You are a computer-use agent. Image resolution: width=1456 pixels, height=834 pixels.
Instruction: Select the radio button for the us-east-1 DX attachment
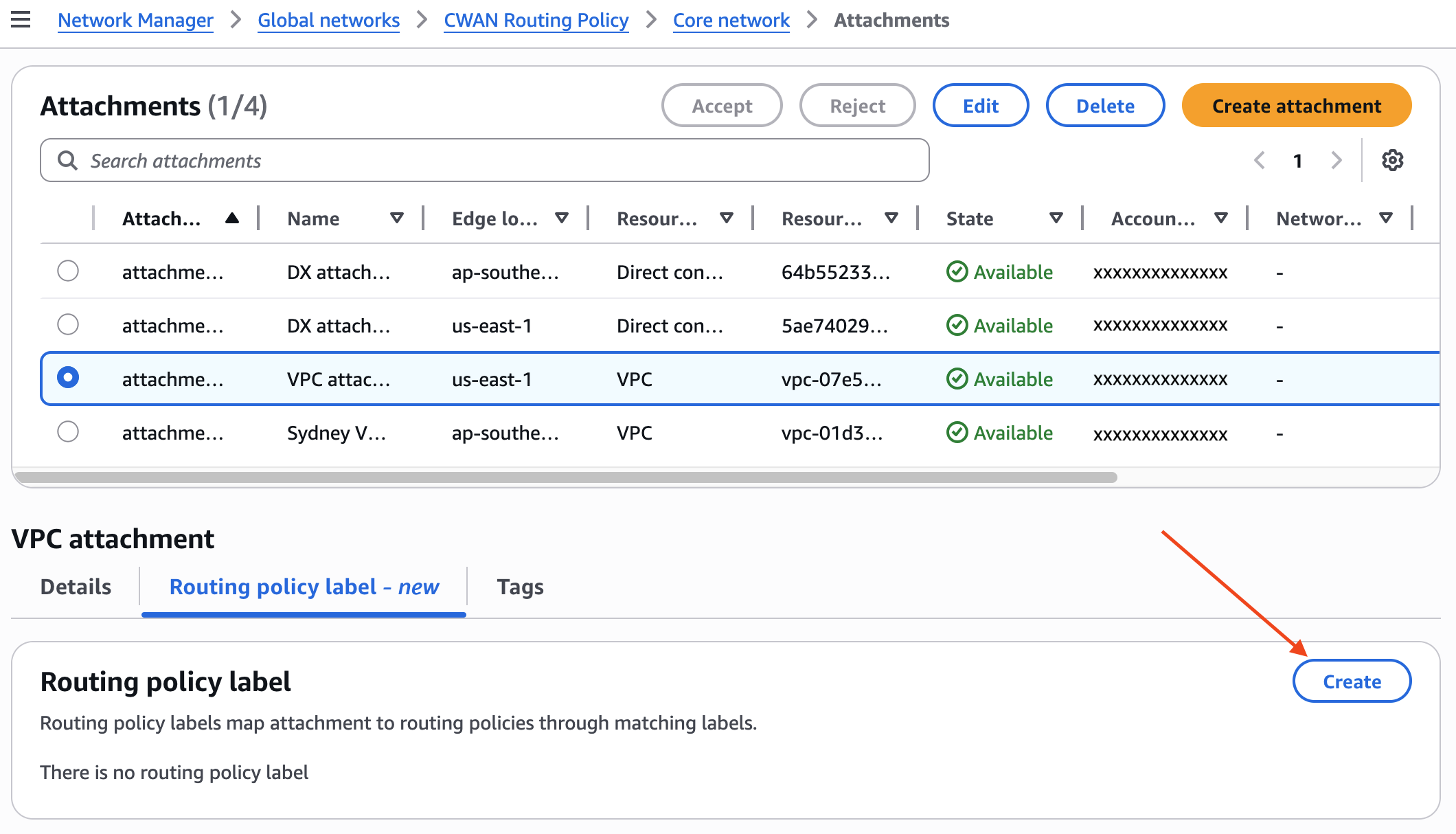(x=68, y=324)
